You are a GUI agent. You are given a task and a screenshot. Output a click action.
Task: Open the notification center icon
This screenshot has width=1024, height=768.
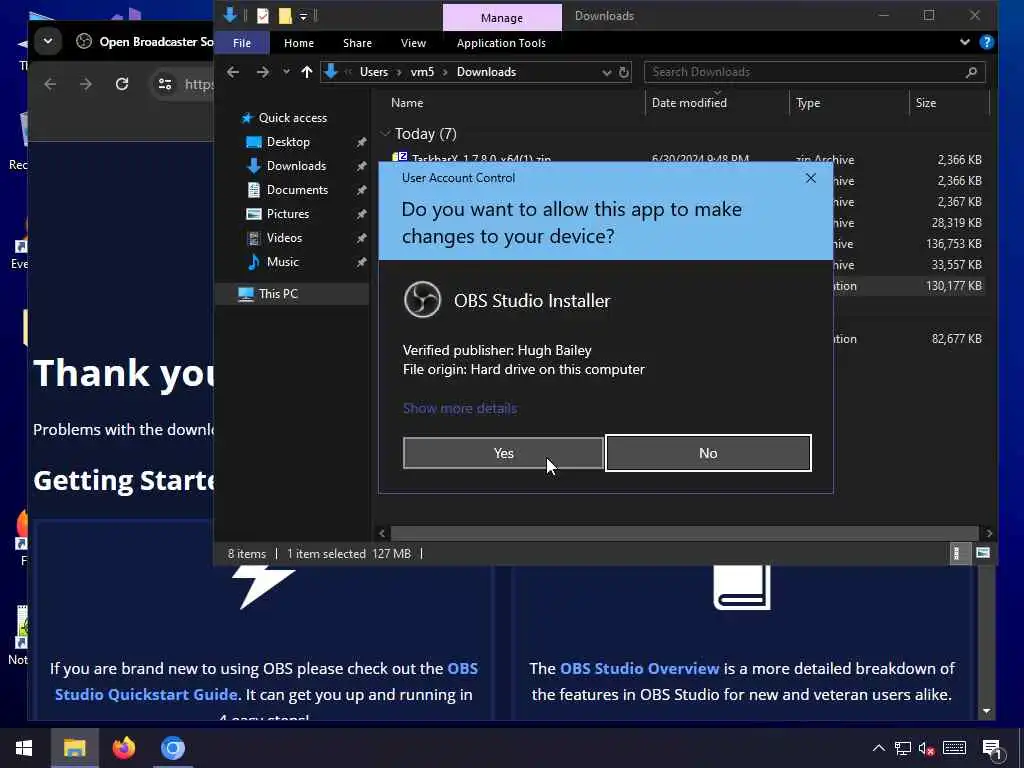tap(993, 750)
